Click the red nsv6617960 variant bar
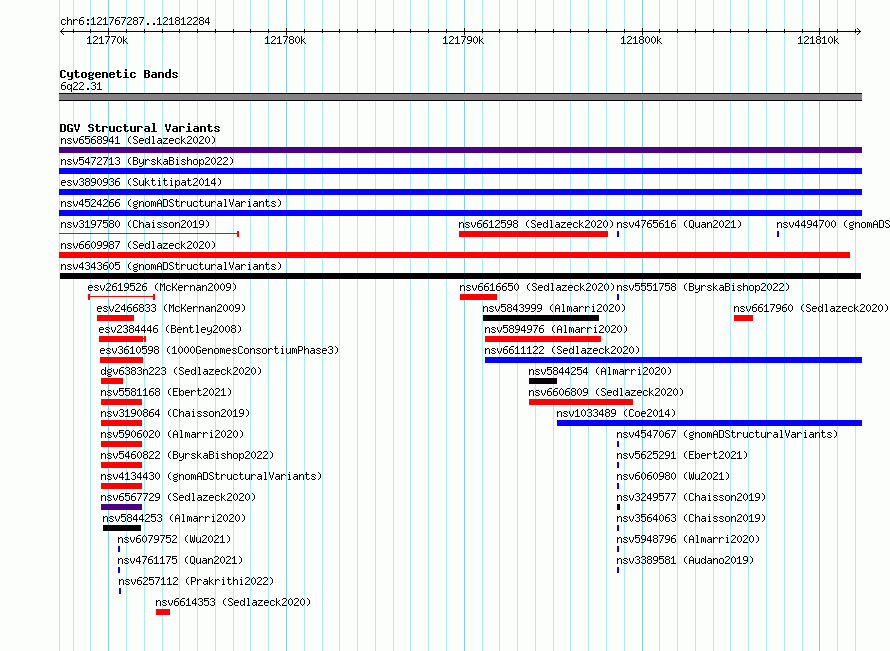The width and height of the screenshot is (890, 651). coord(744,318)
